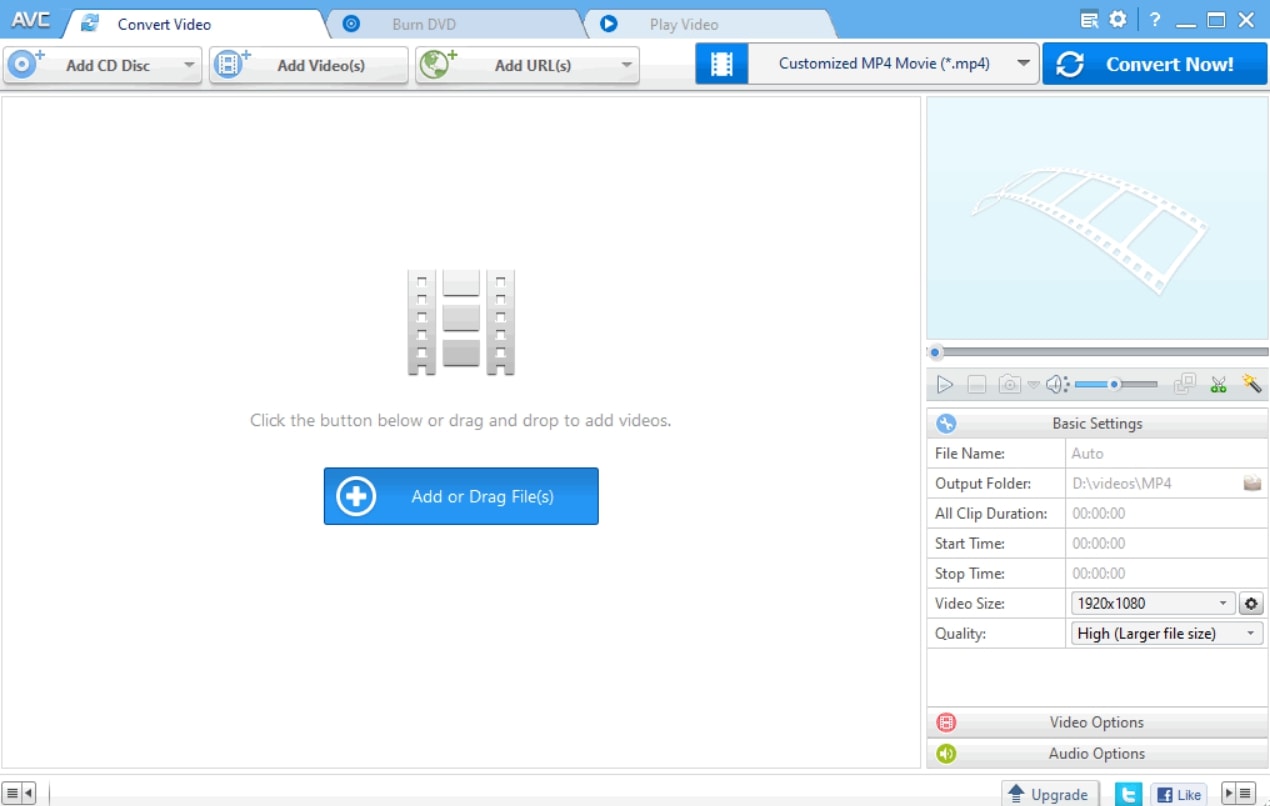Click the Twitter share icon
This screenshot has width=1270, height=806.
point(1128,794)
